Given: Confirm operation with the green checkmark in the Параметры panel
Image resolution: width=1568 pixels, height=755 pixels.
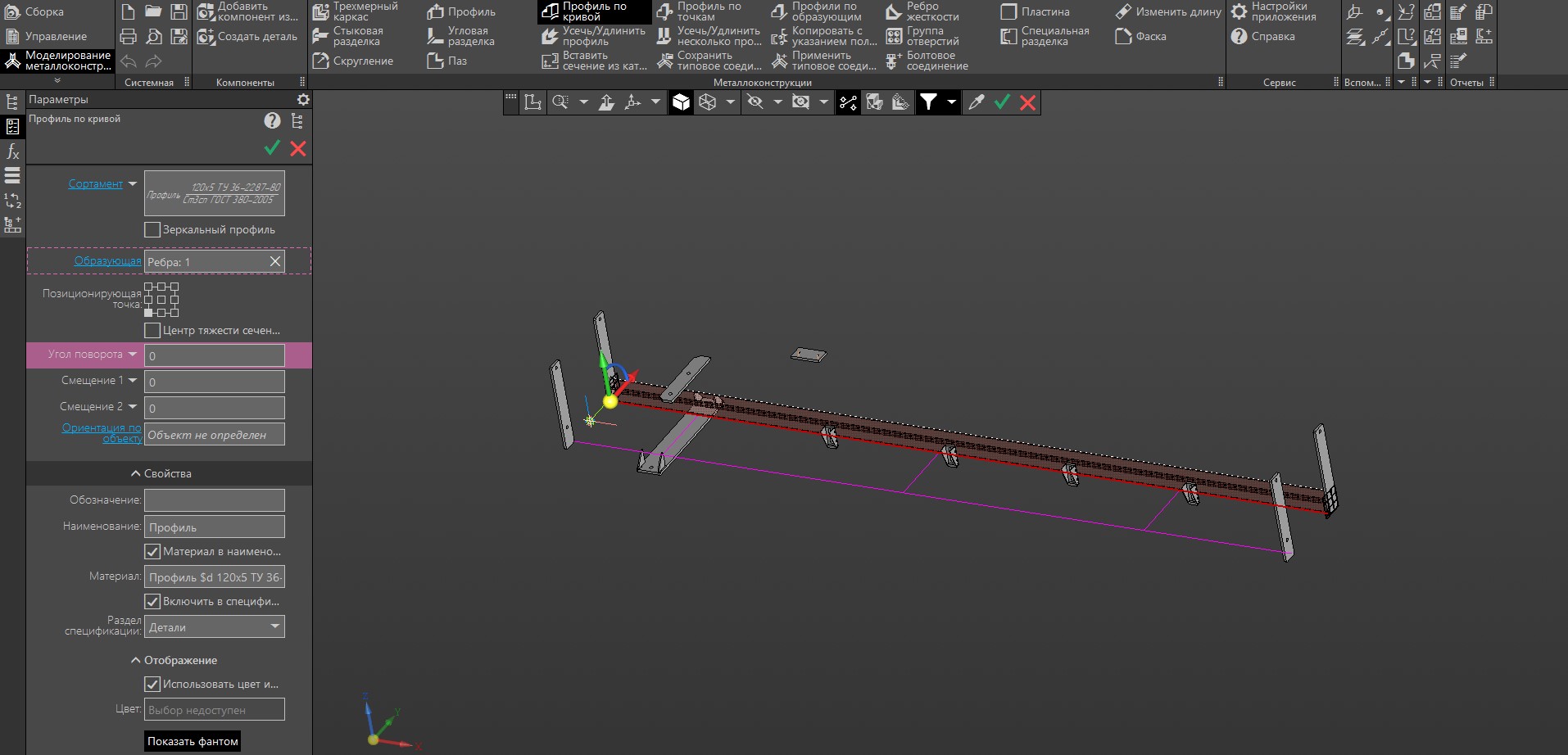Looking at the screenshot, I should point(272,147).
